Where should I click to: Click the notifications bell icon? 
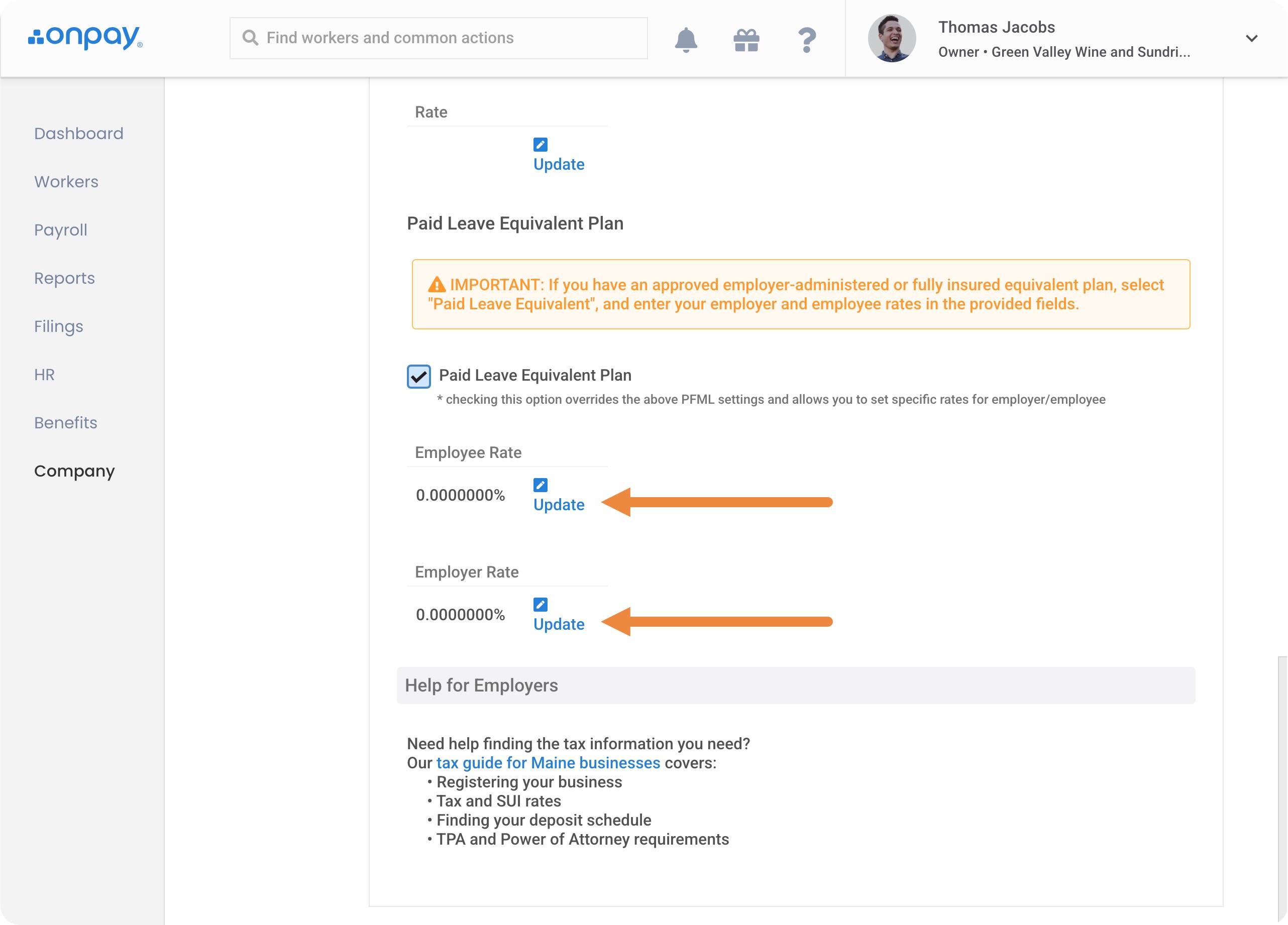[x=686, y=39]
